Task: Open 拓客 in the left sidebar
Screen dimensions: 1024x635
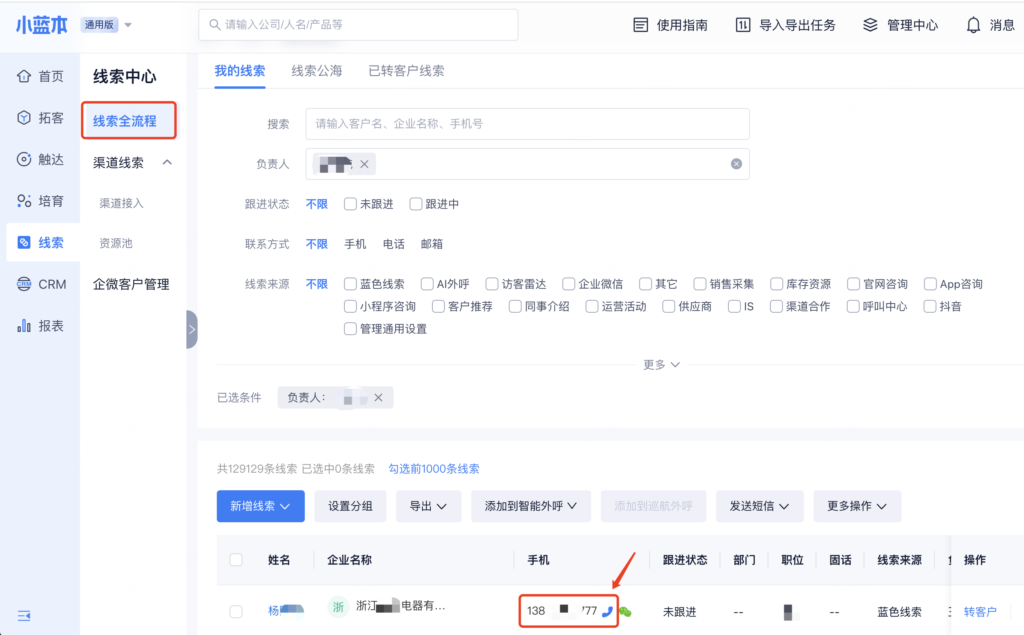Action: click(x=40, y=118)
